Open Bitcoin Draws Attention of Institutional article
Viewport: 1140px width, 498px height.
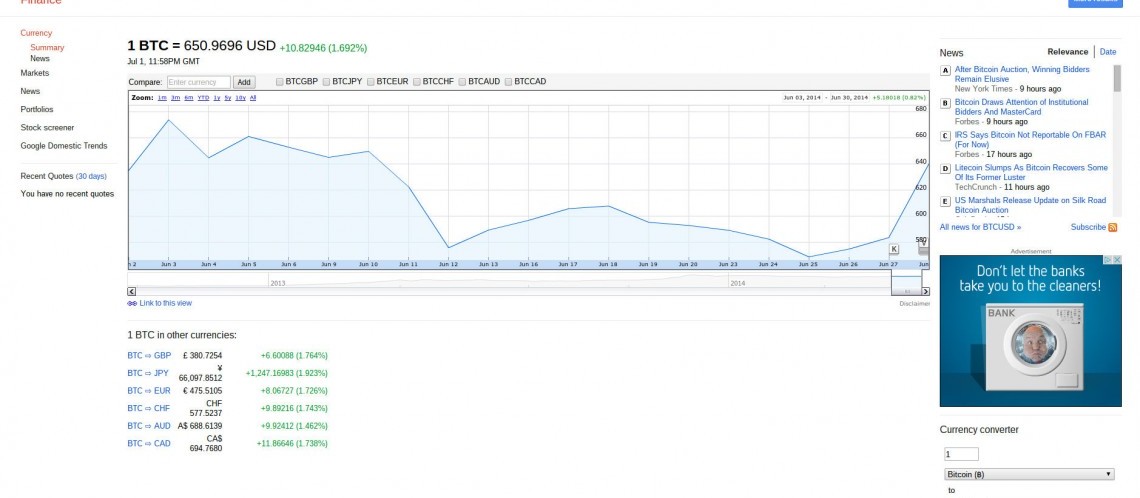point(1021,107)
